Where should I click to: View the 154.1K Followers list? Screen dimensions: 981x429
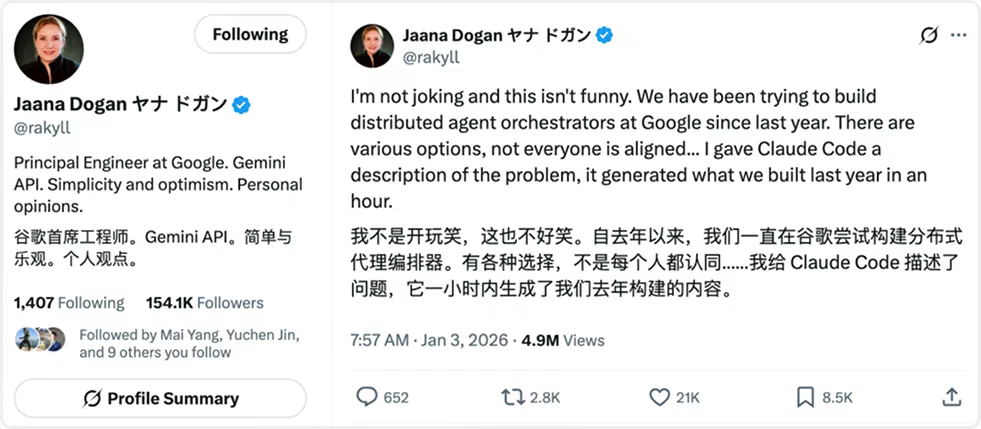[x=204, y=303]
